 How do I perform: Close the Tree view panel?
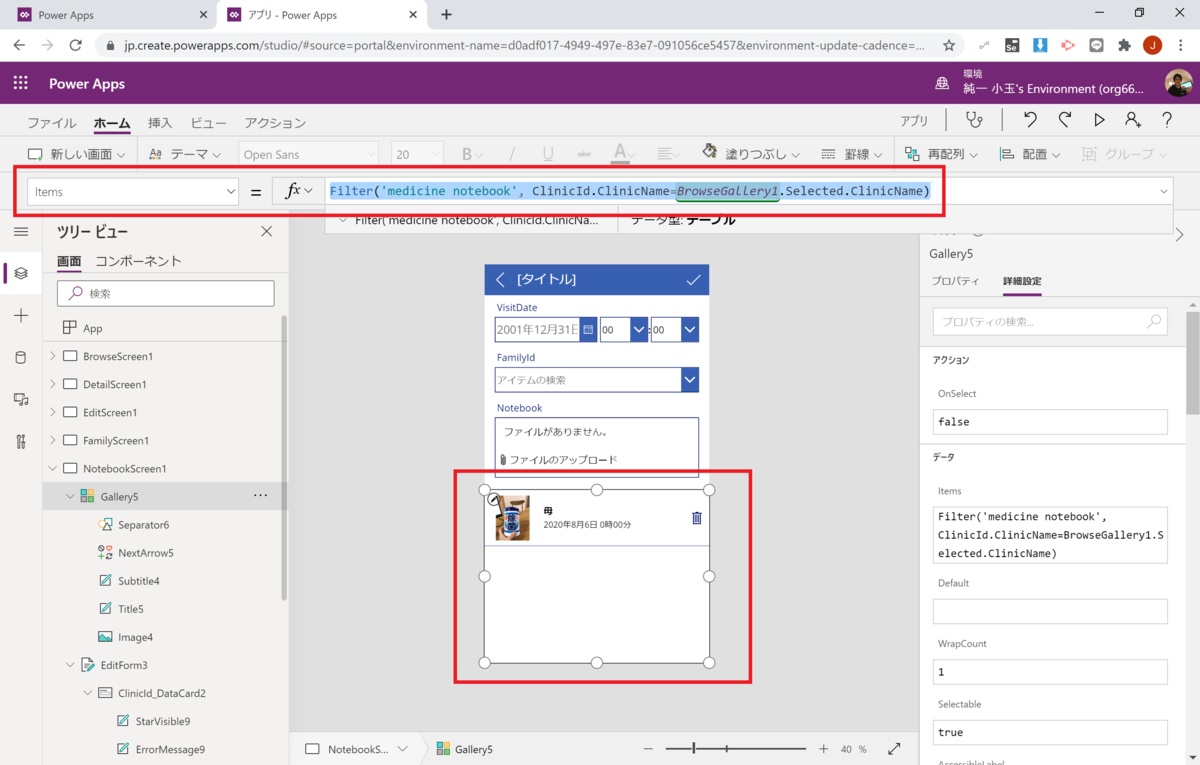pyautogui.click(x=266, y=231)
